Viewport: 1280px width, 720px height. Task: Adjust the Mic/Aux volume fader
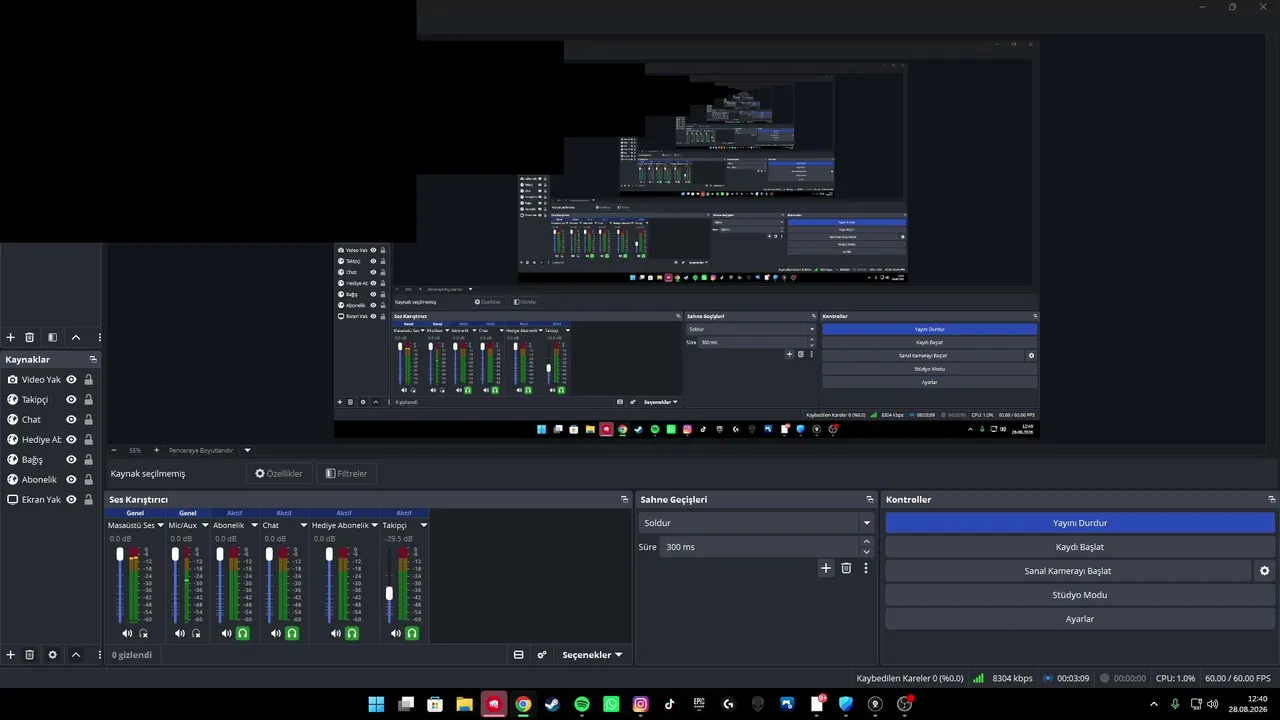[176, 554]
